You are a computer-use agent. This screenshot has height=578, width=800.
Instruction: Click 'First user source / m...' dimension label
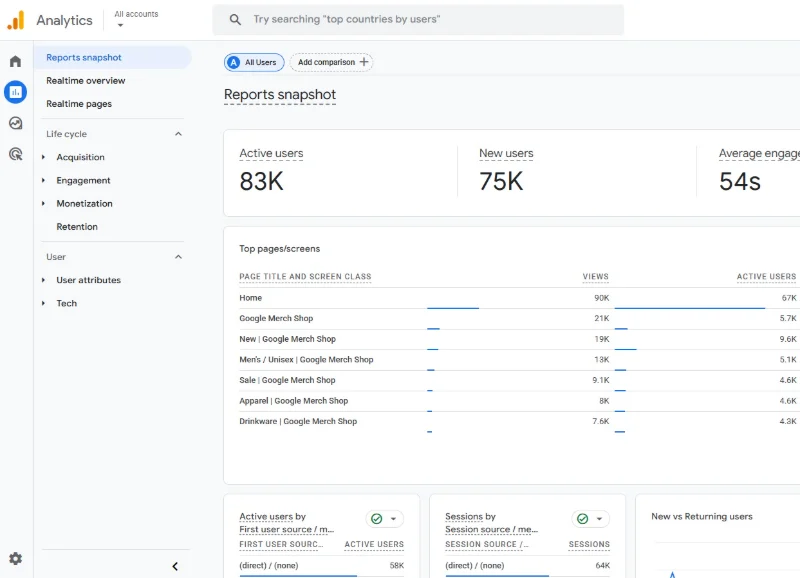[287, 530]
